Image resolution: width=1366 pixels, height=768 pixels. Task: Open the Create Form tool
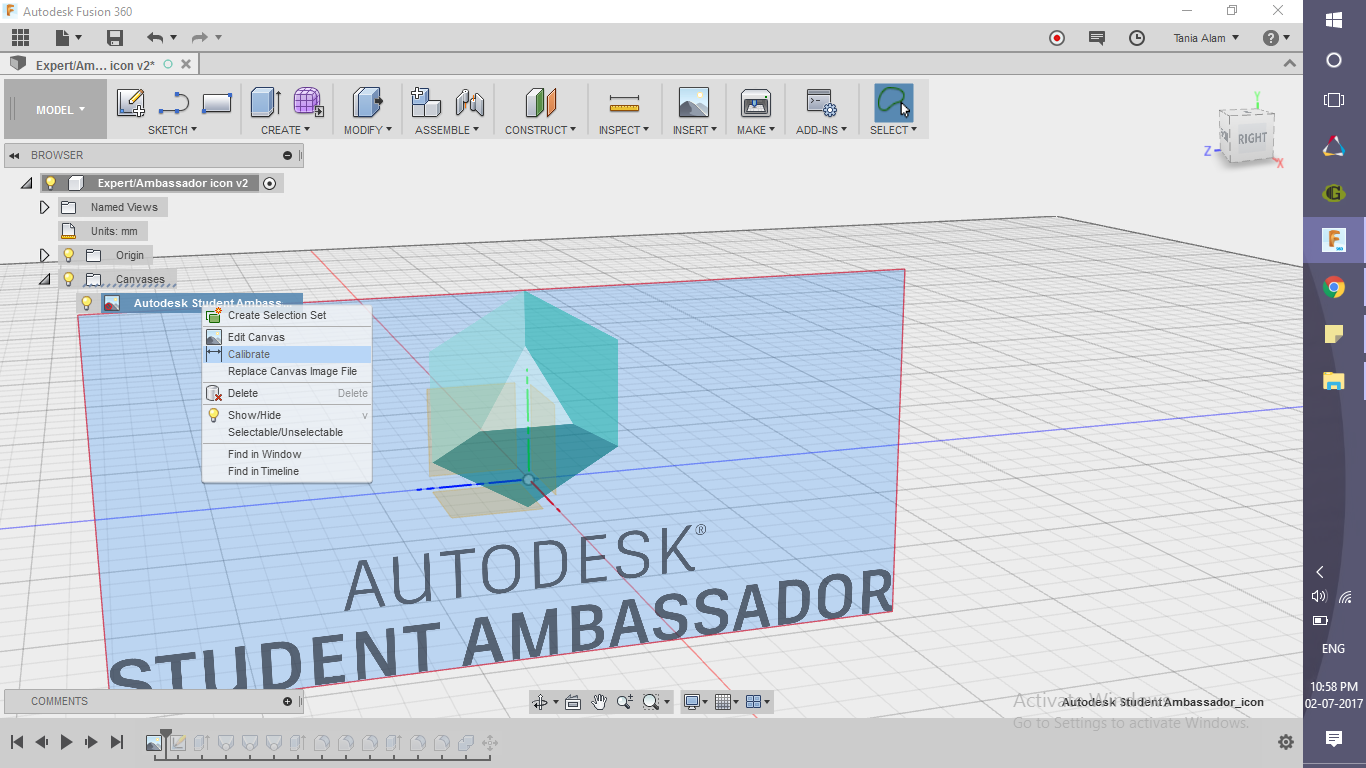pyautogui.click(x=307, y=103)
